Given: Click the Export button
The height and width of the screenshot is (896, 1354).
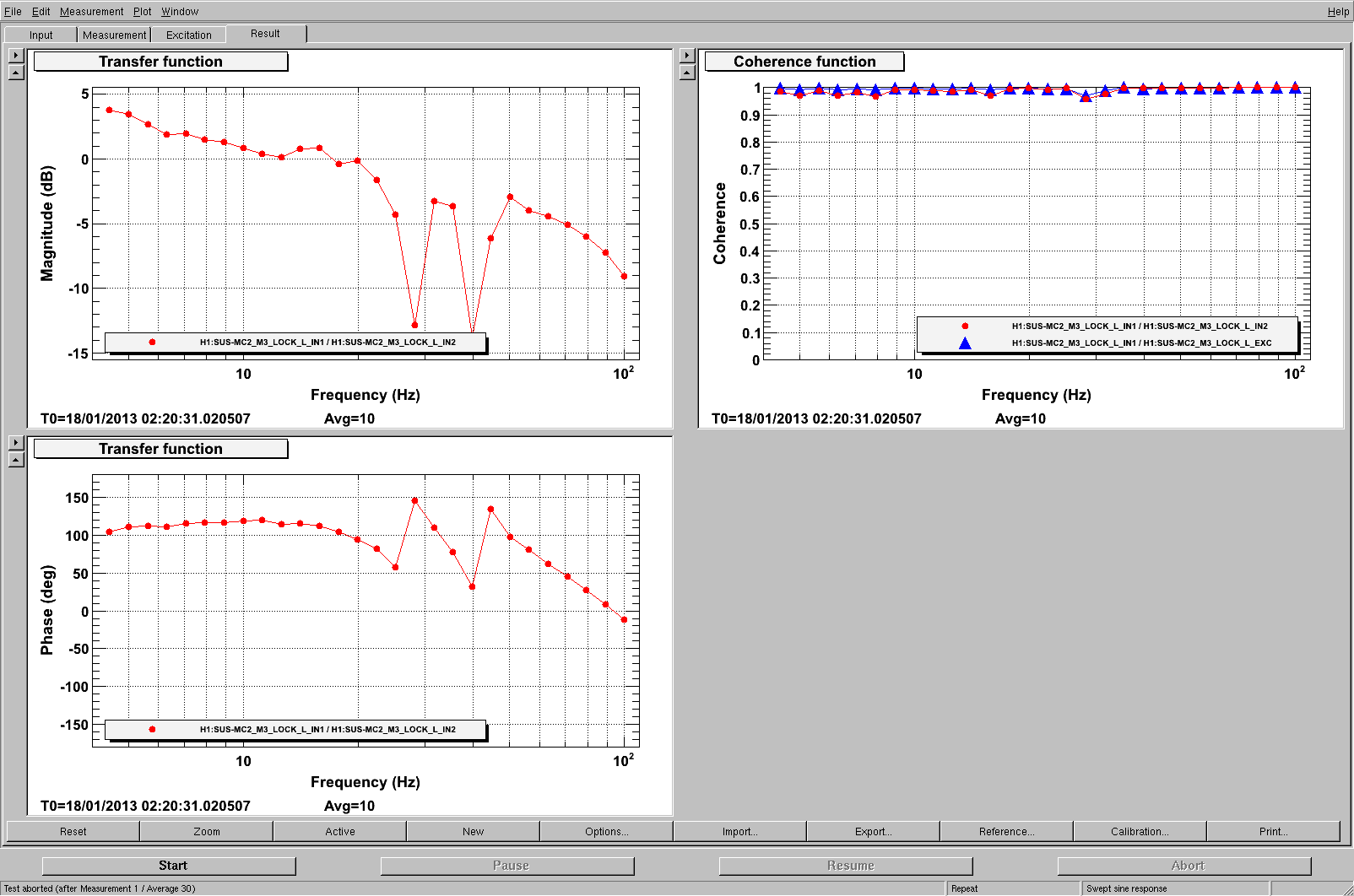Looking at the screenshot, I should click(873, 831).
